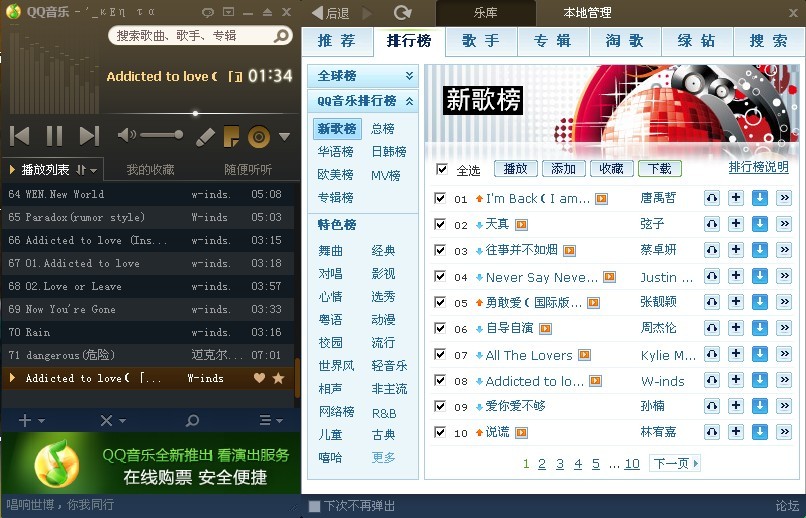
Task: Uncheck song 06 自导自演
Action: click(440, 328)
